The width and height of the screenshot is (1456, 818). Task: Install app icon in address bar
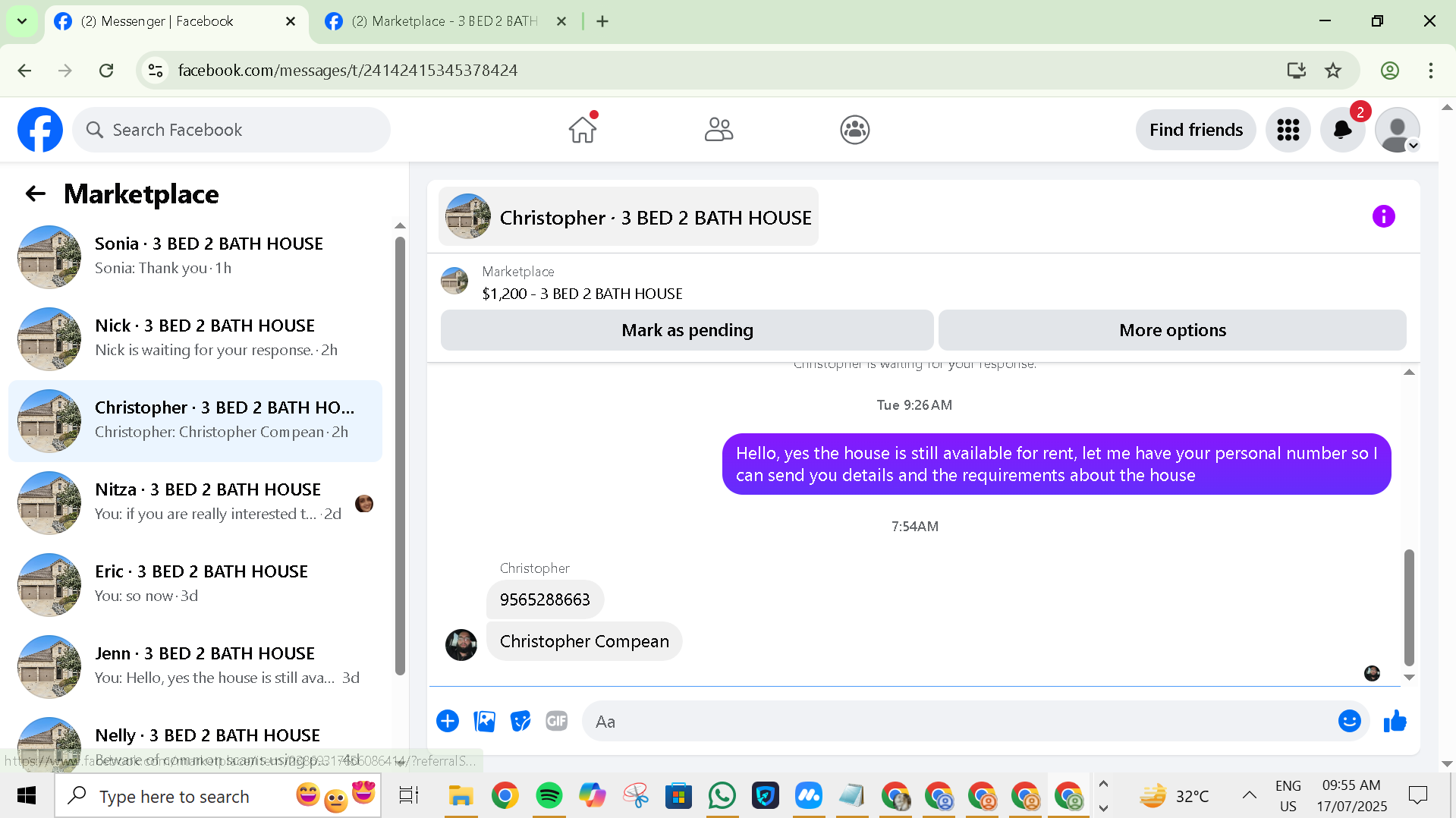pos(1297,70)
